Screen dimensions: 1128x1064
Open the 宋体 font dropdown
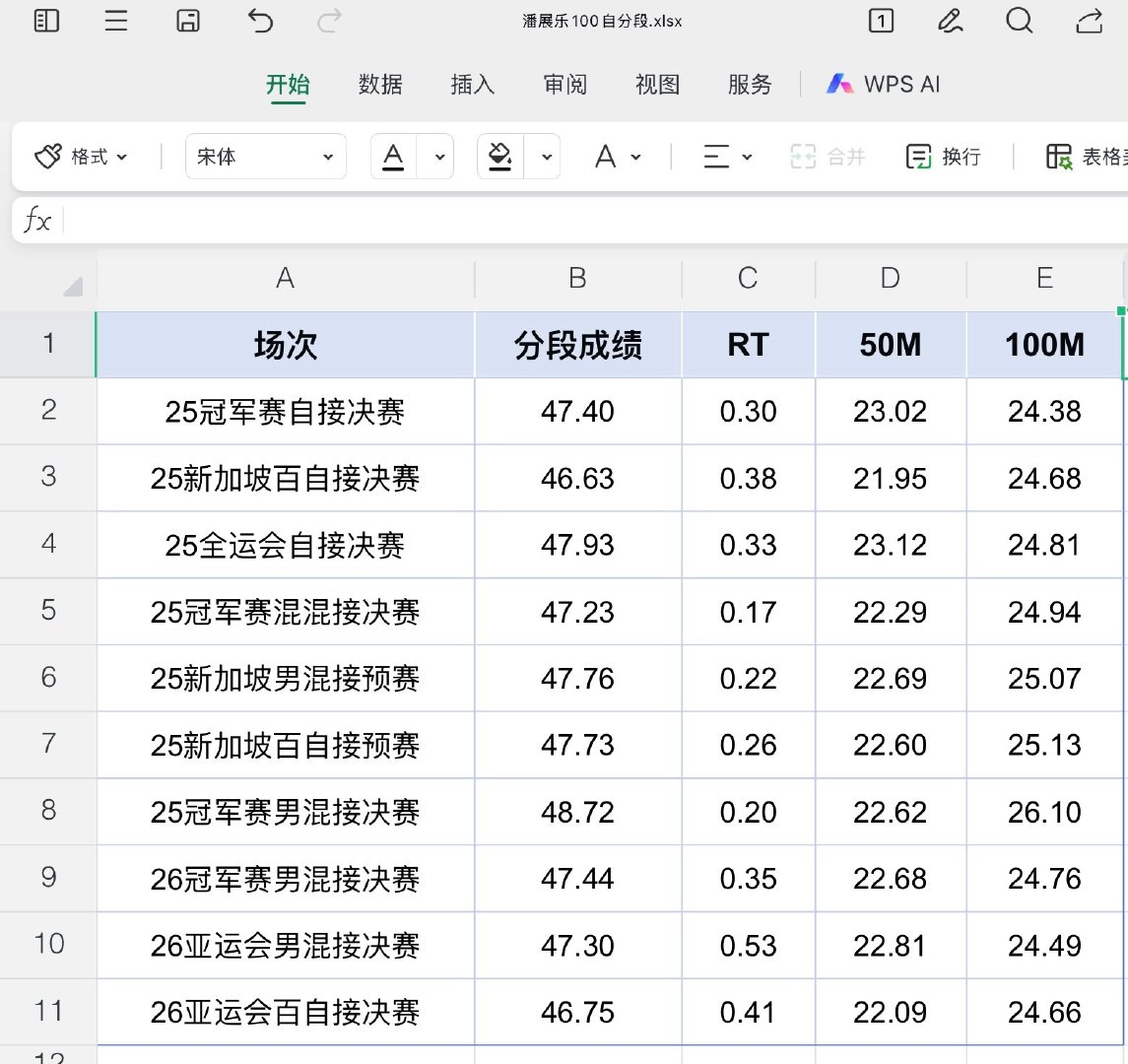[265, 156]
